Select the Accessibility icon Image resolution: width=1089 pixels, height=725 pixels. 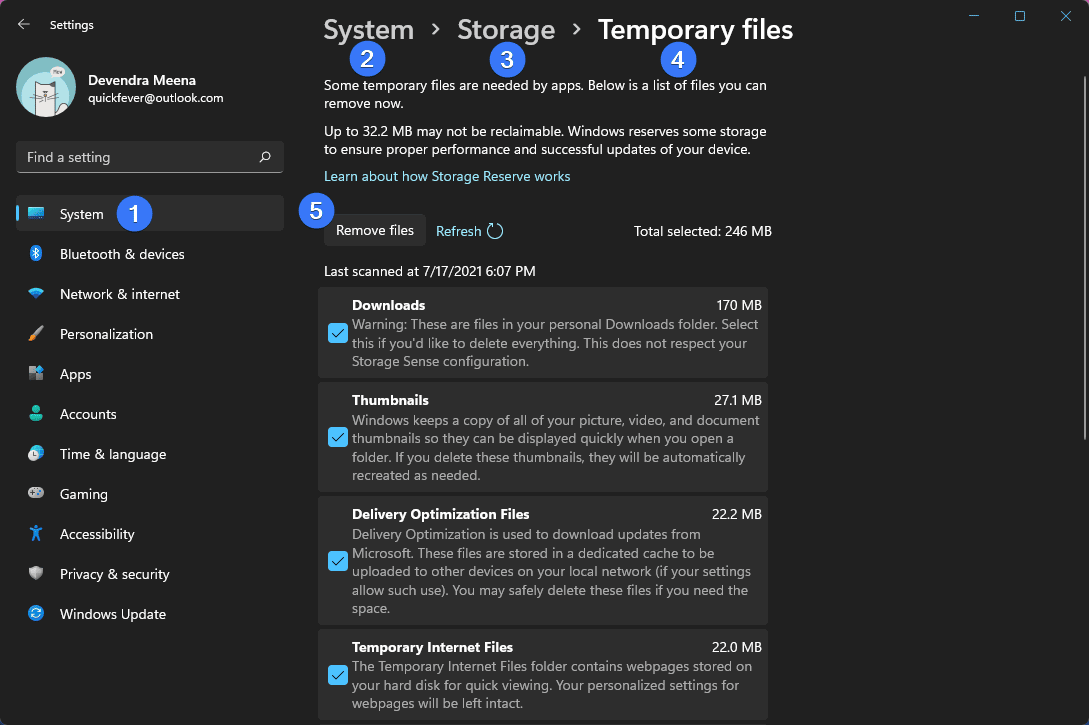click(x=34, y=534)
